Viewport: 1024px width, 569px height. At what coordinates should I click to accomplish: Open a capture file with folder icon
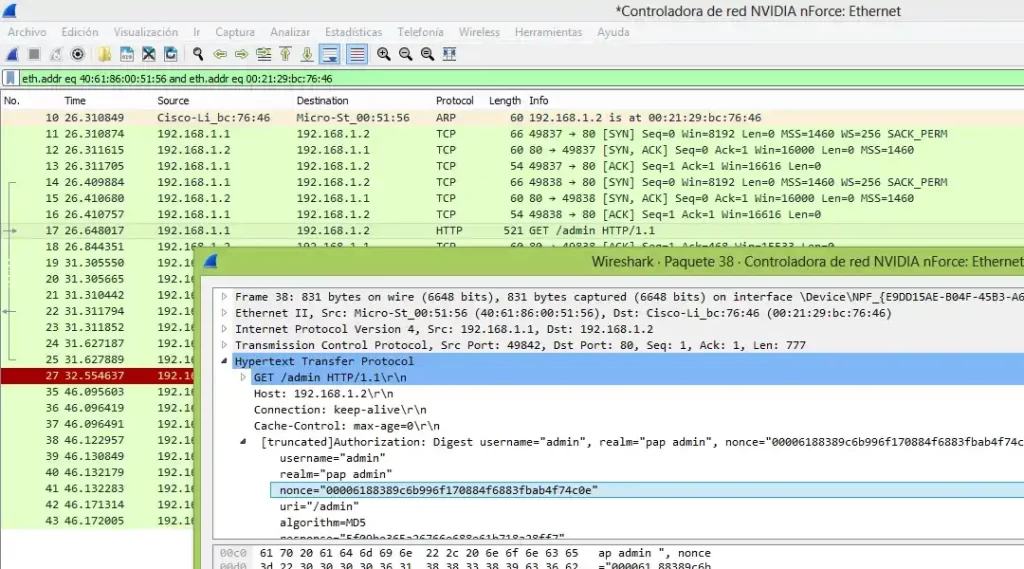[x=104, y=54]
